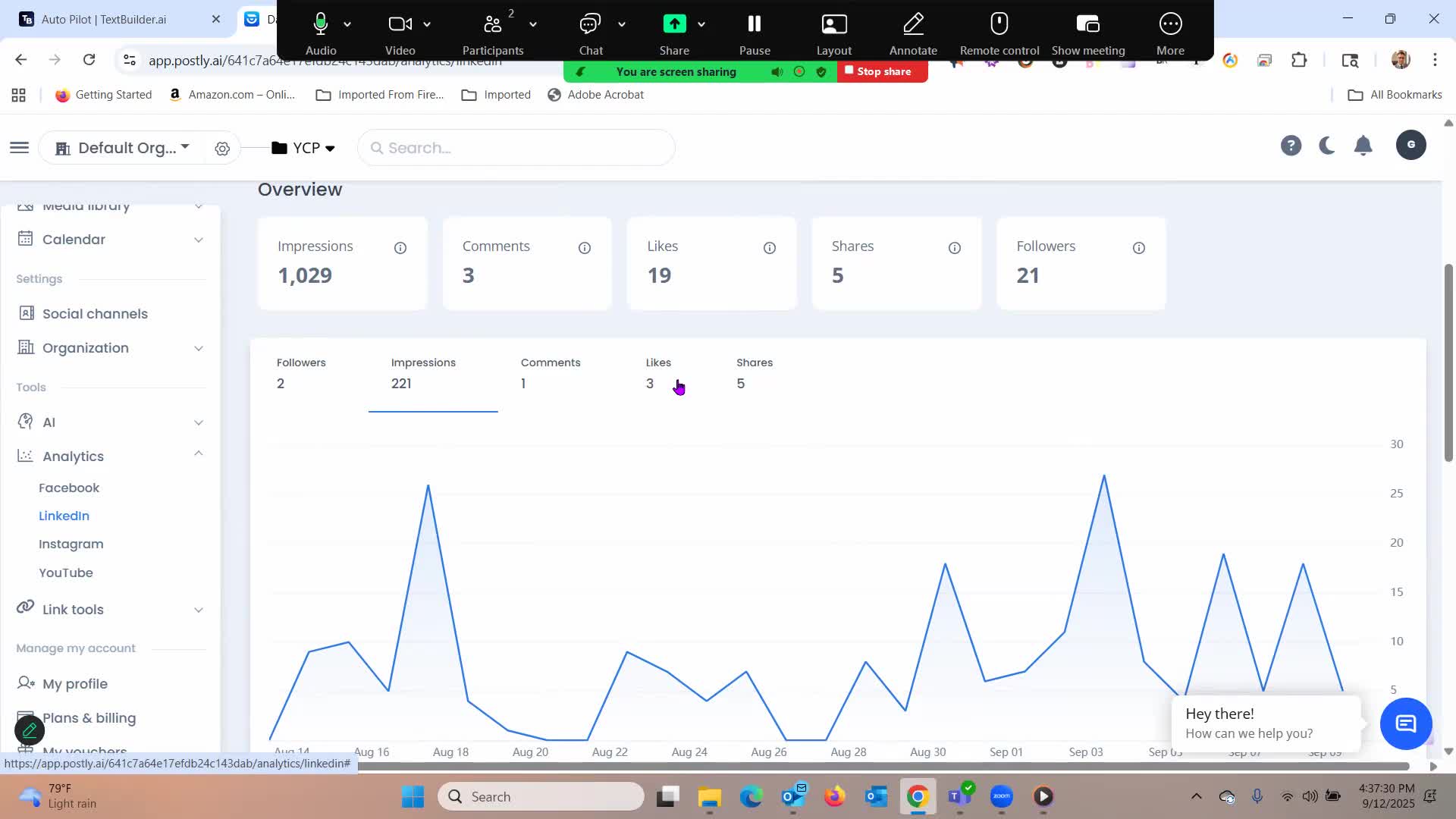Screen dimensions: 1456x819
Task: Select the Likes chart tab
Action: (x=658, y=373)
